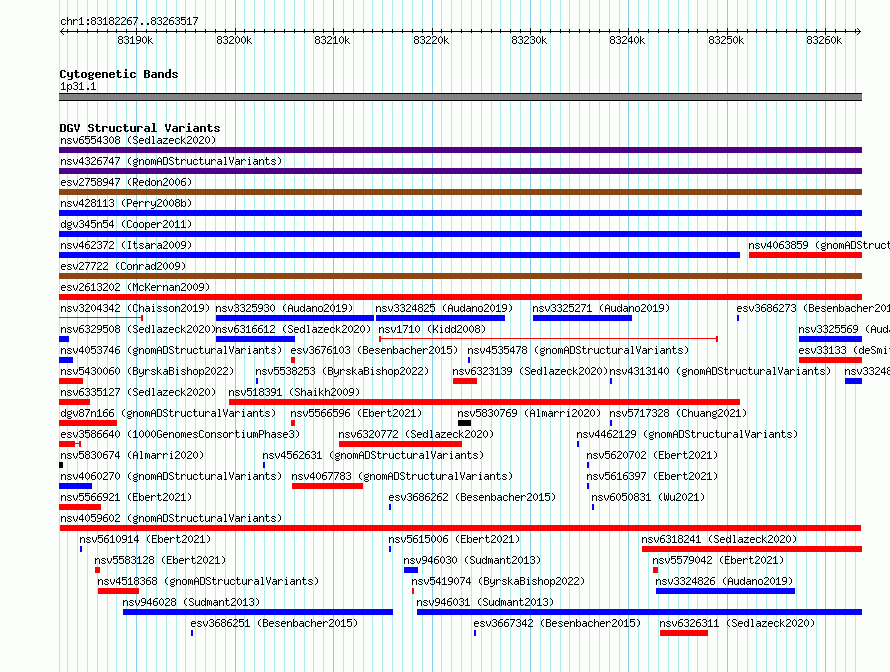The image size is (890, 672).
Task: Click the nsv5830674 (Almarri2020) label
Action: point(132,455)
